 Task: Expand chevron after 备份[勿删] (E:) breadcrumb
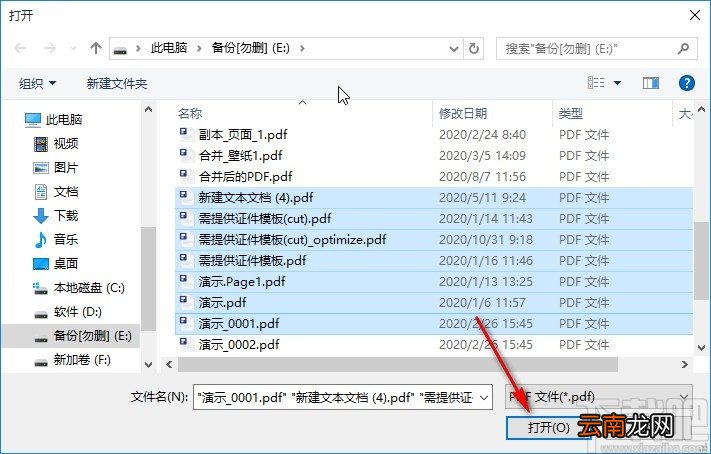pos(302,48)
